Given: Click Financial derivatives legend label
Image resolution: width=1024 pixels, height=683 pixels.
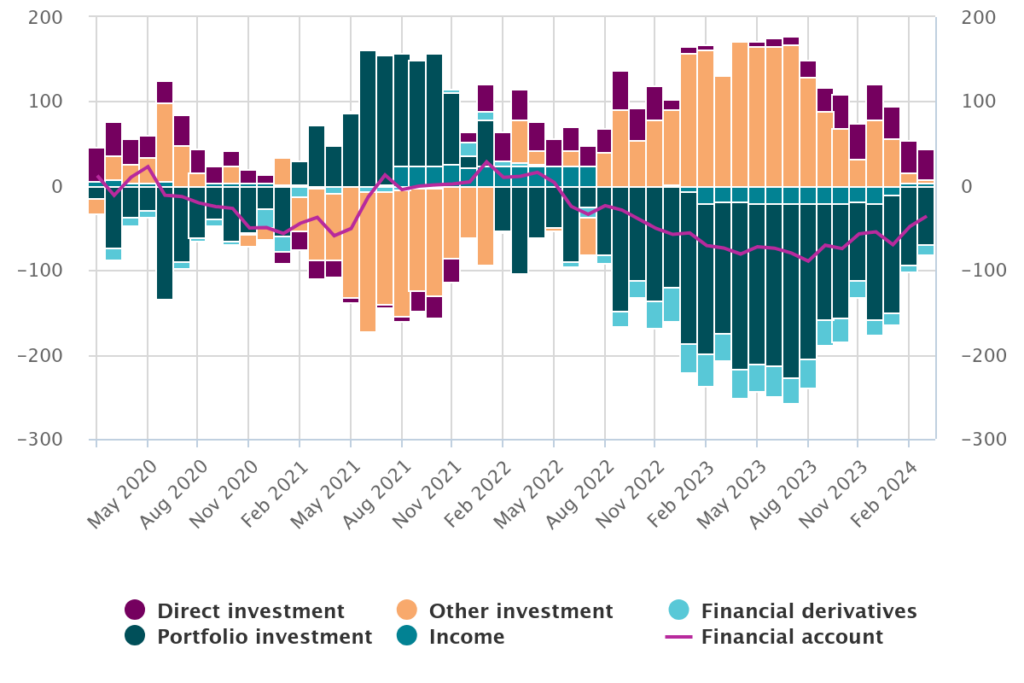Looking at the screenshot, I should [809, 611].
